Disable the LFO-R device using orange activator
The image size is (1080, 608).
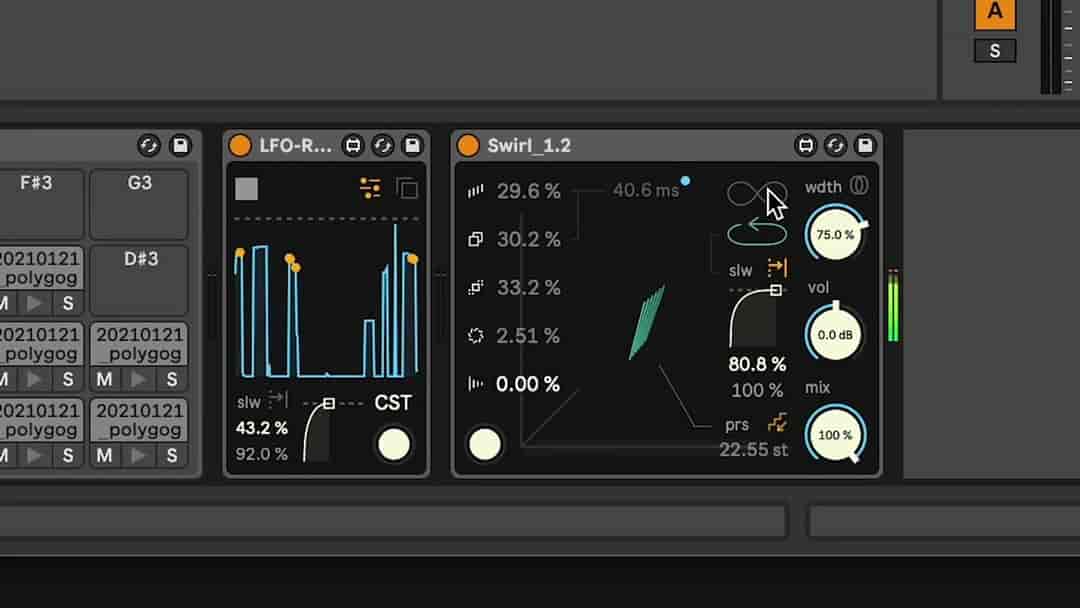(x=240, y=146)
